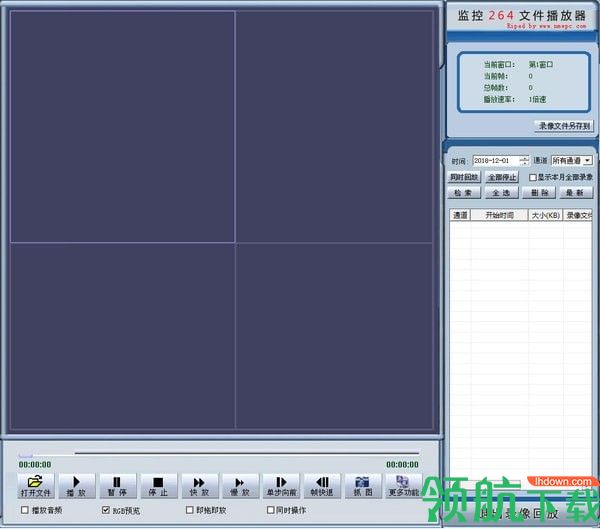Click the date field 2018-12-01
This screenshot has width=600, height=529.
point(496,160)
